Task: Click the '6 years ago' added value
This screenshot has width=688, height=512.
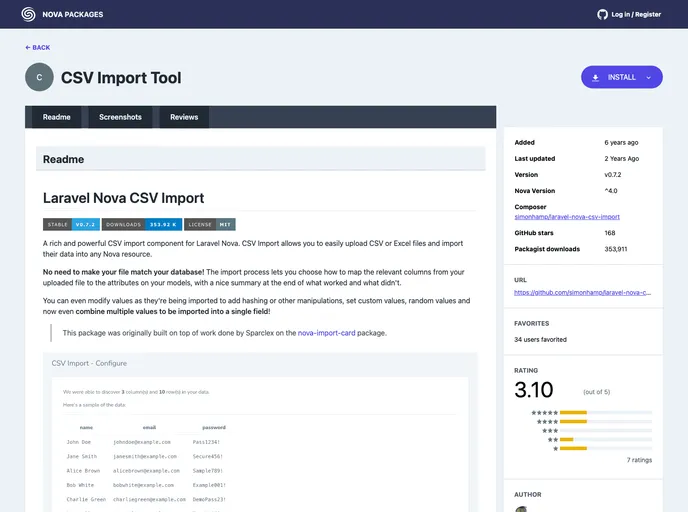Action: point(621,143)
